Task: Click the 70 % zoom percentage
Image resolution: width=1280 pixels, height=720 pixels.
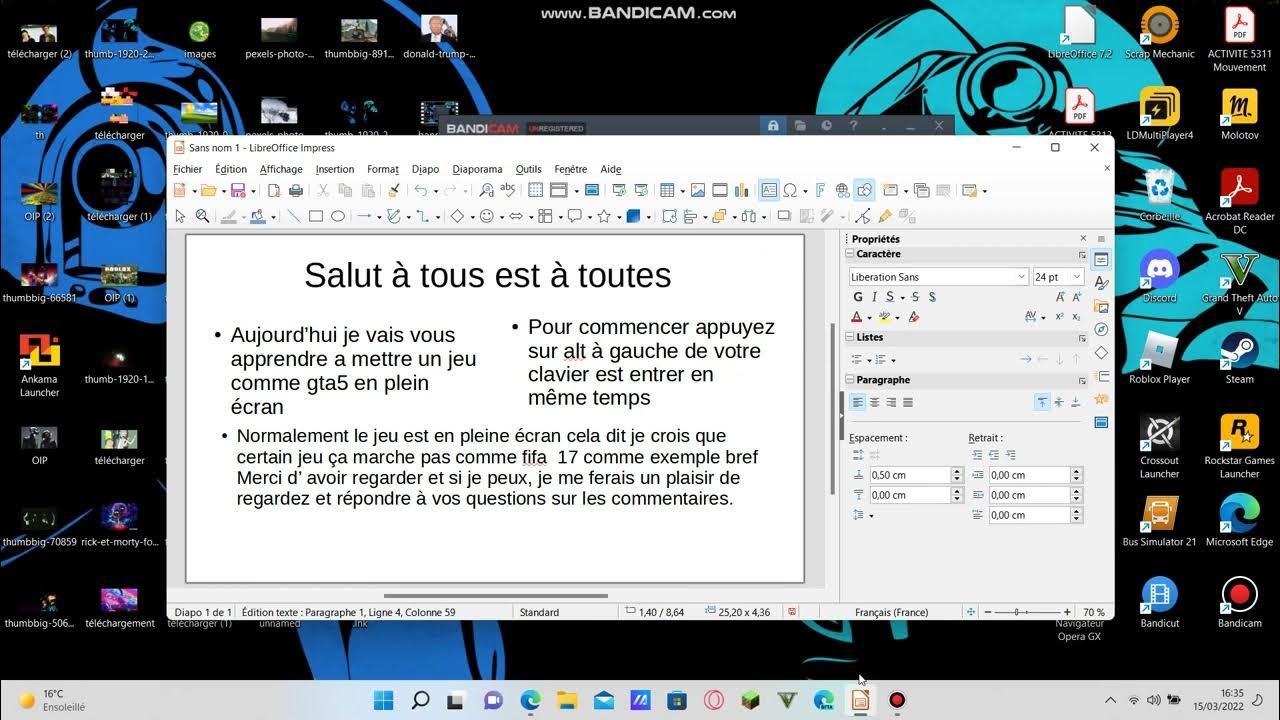Action: [1093, 612]
